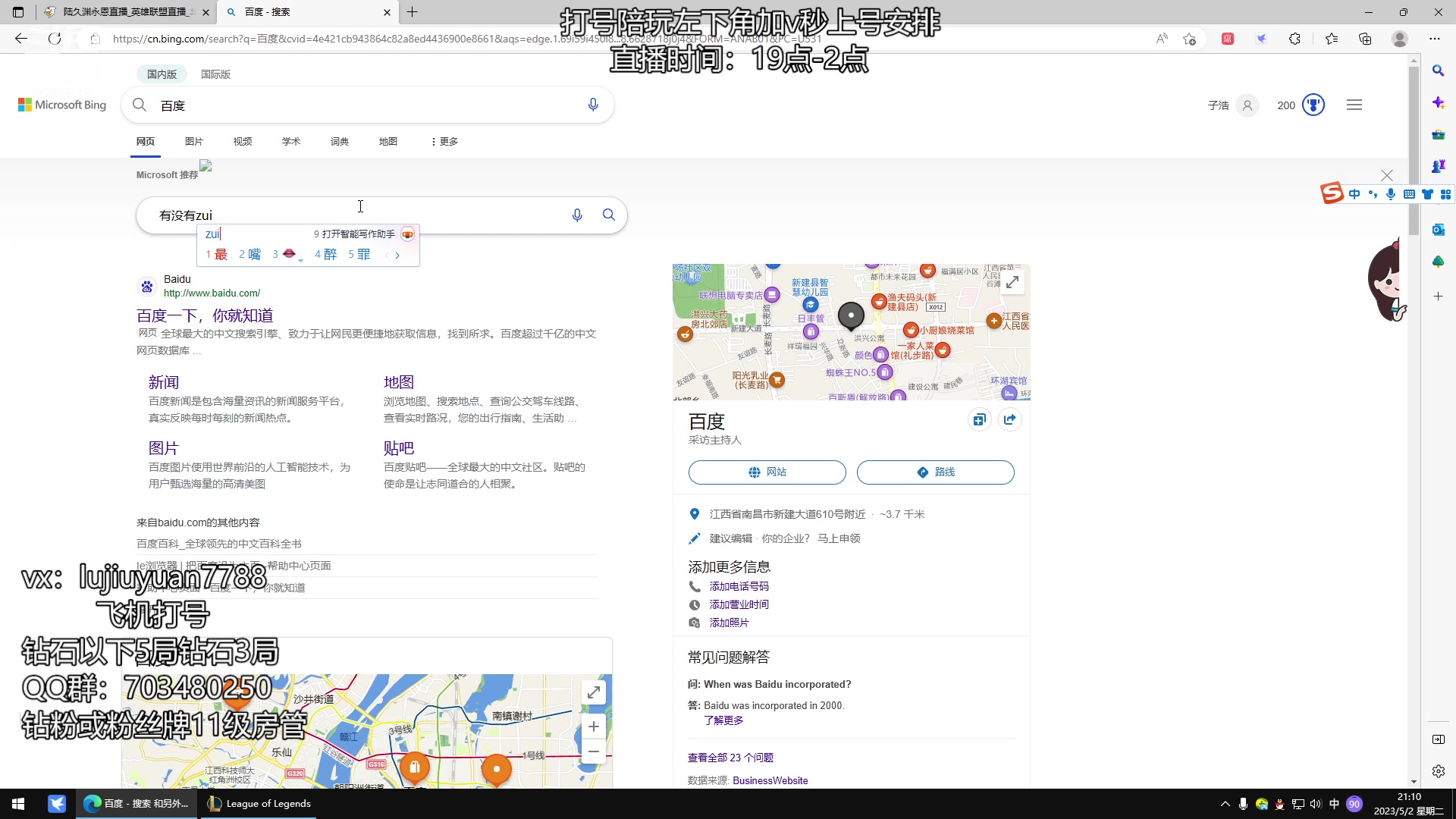Switch to 国际版 search
This screenshot has width=1456, height=819.
215,74
